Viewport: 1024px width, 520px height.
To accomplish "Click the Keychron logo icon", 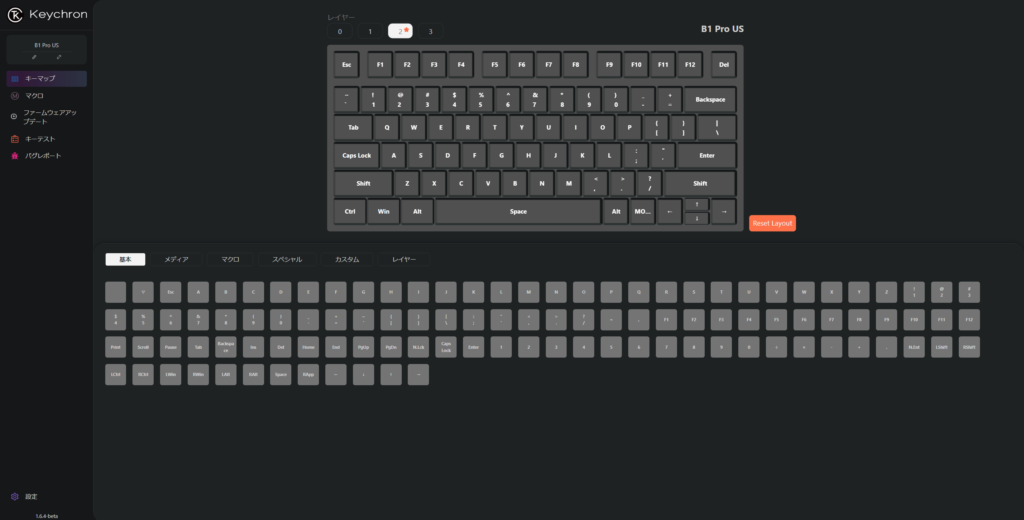I will (x=14, y=15).
